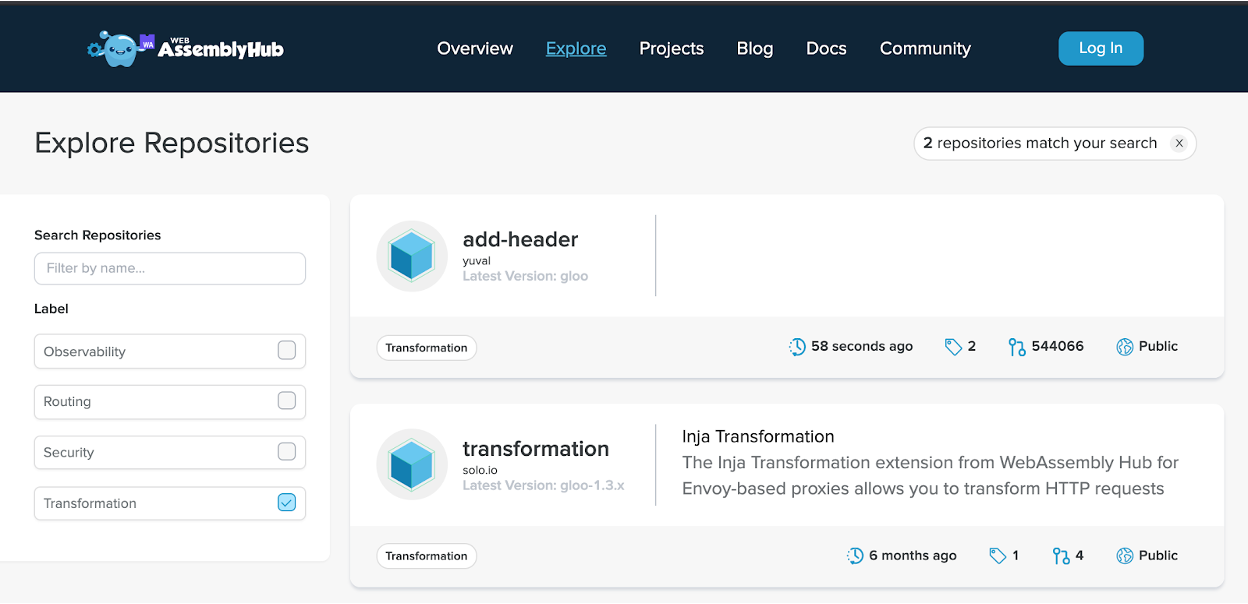Viewport: 1248px width, 604px height.
Task: Select the Inja Transformation heading
Action: pos(758,436)
